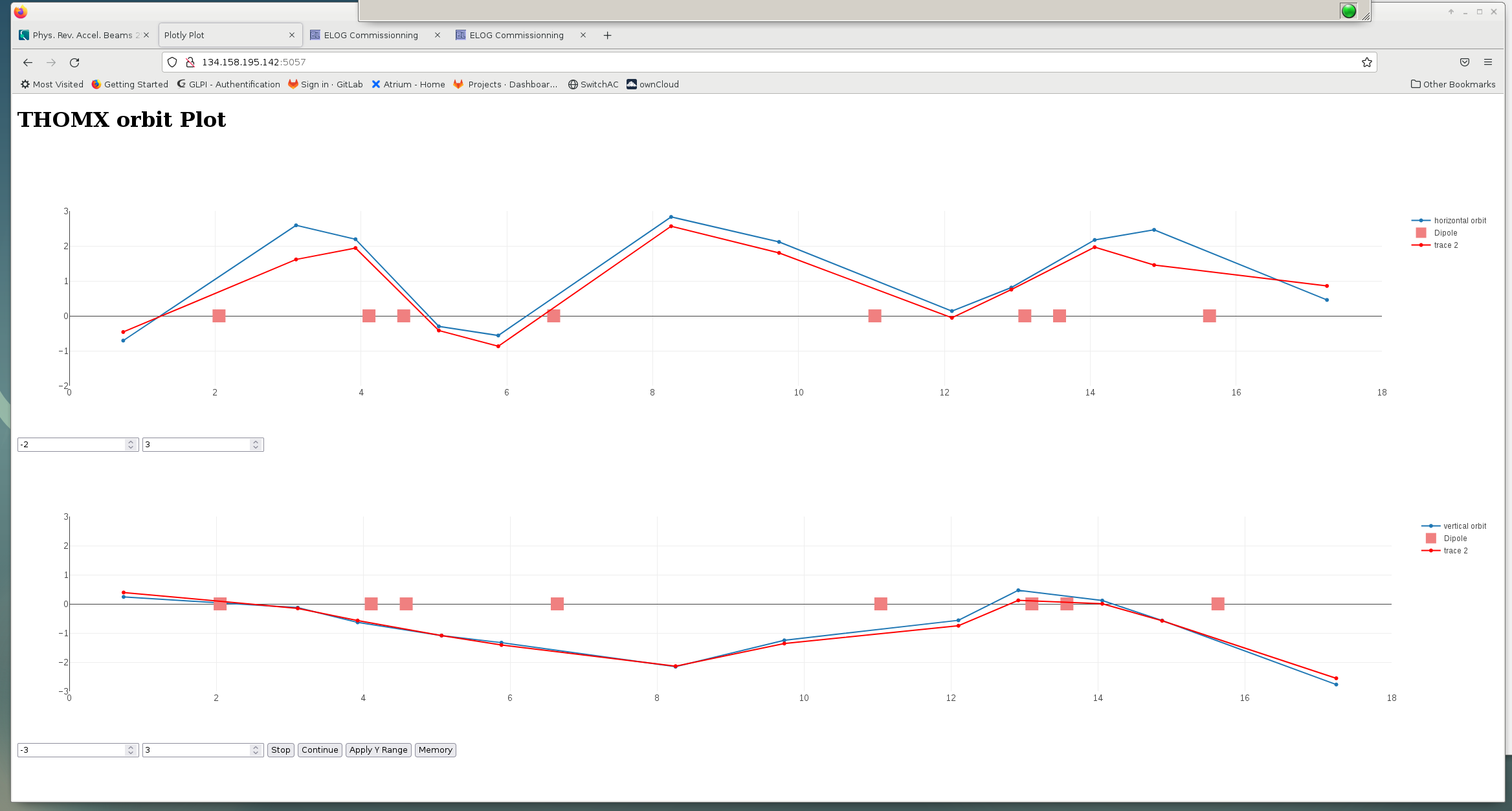The image size is (1512, 811).
Task: Open Firefox application menu
Action: (x=1488, y=62)
